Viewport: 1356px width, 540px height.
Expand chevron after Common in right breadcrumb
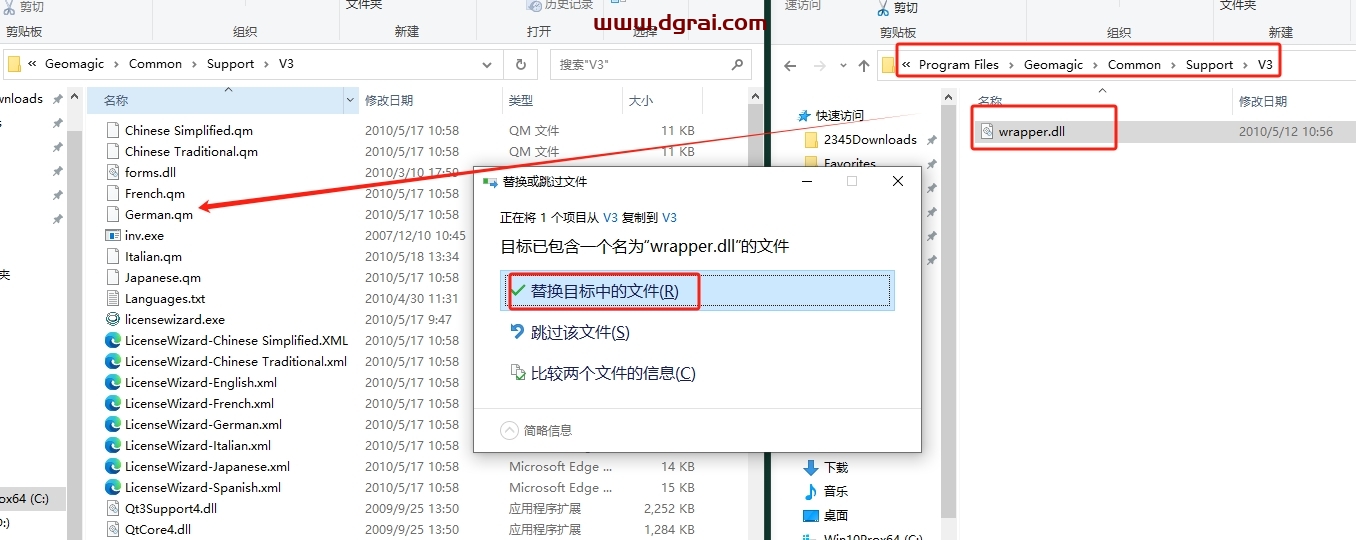1173,65
